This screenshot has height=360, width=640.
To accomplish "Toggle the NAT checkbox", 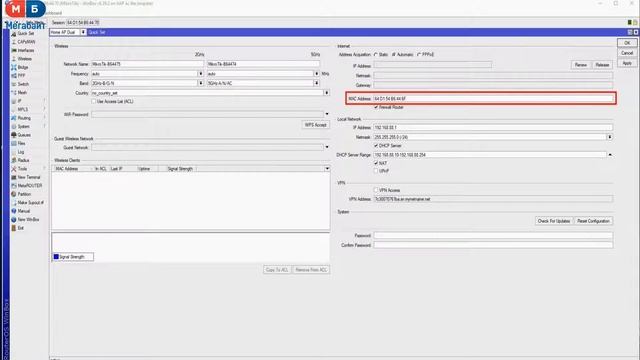I will coord(376,163).
